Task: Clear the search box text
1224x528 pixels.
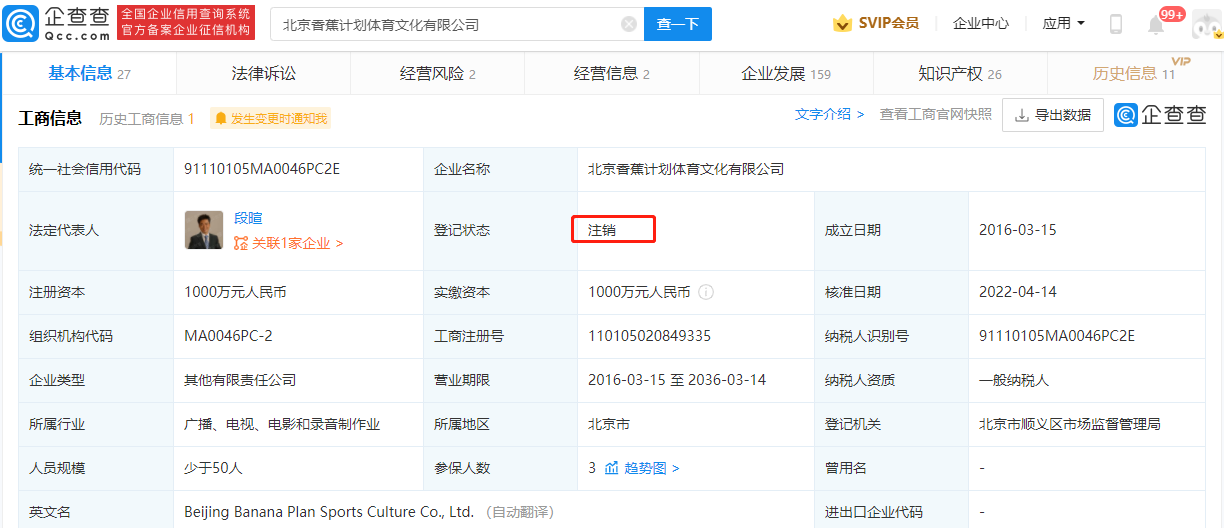Action: 628,24
